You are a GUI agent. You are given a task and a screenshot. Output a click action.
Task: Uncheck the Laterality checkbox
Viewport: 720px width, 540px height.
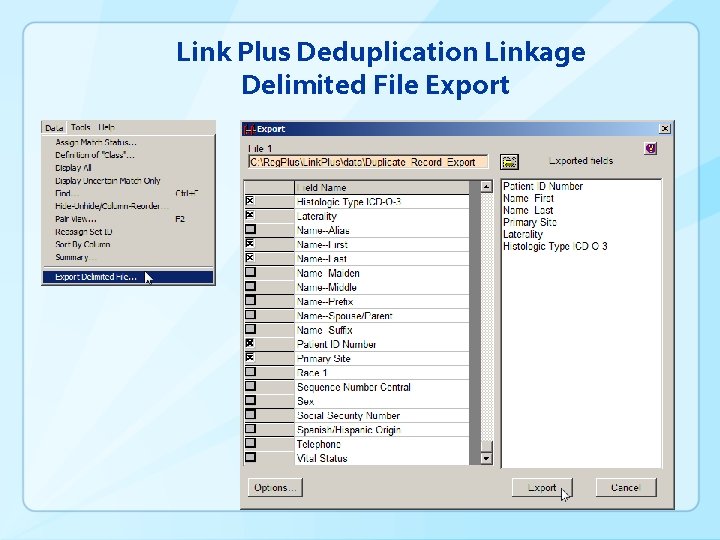click(250, 215)
